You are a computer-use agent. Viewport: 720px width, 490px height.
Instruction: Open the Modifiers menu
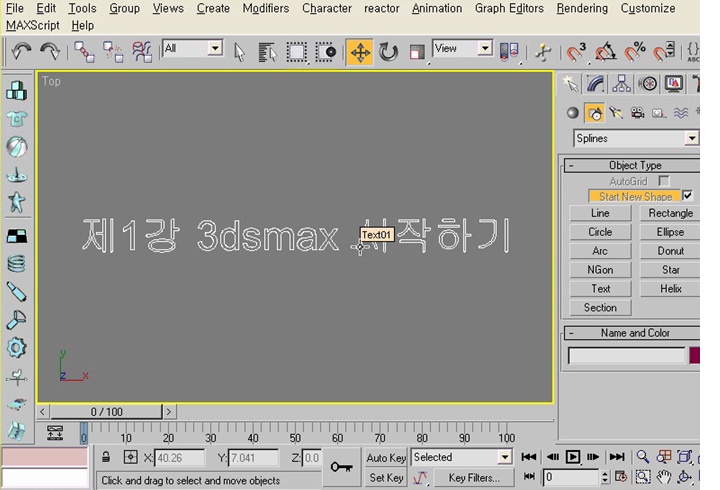(x=266, y=8)
